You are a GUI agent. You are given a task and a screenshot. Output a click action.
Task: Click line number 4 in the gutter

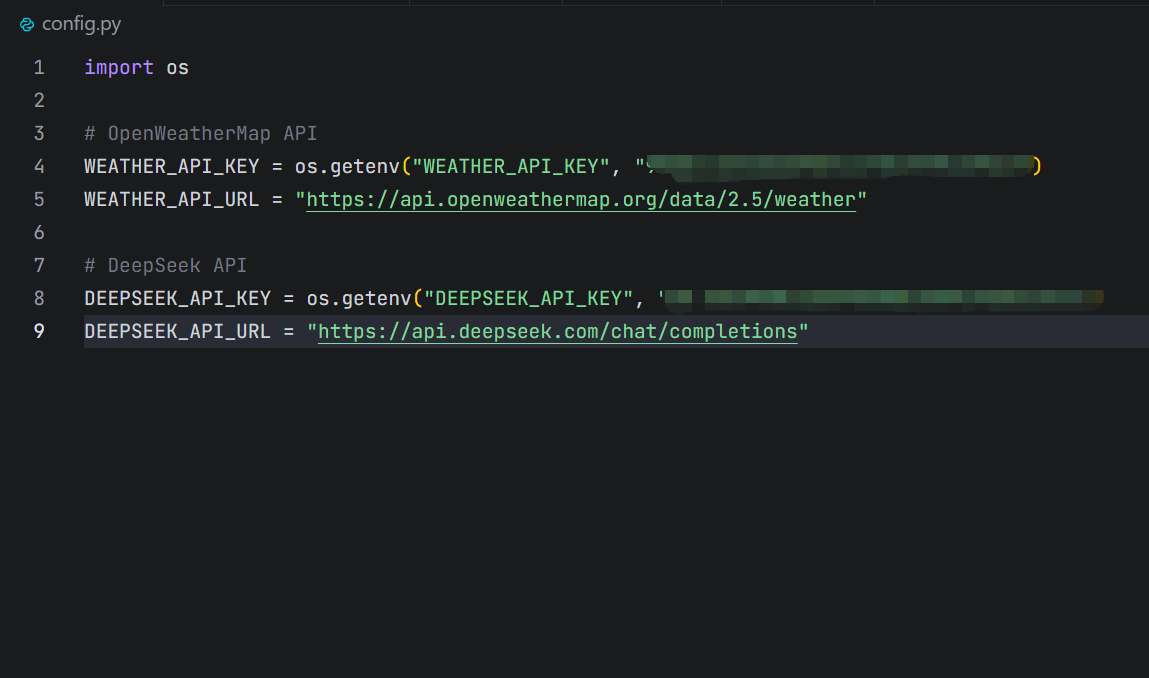pos(39,166)
